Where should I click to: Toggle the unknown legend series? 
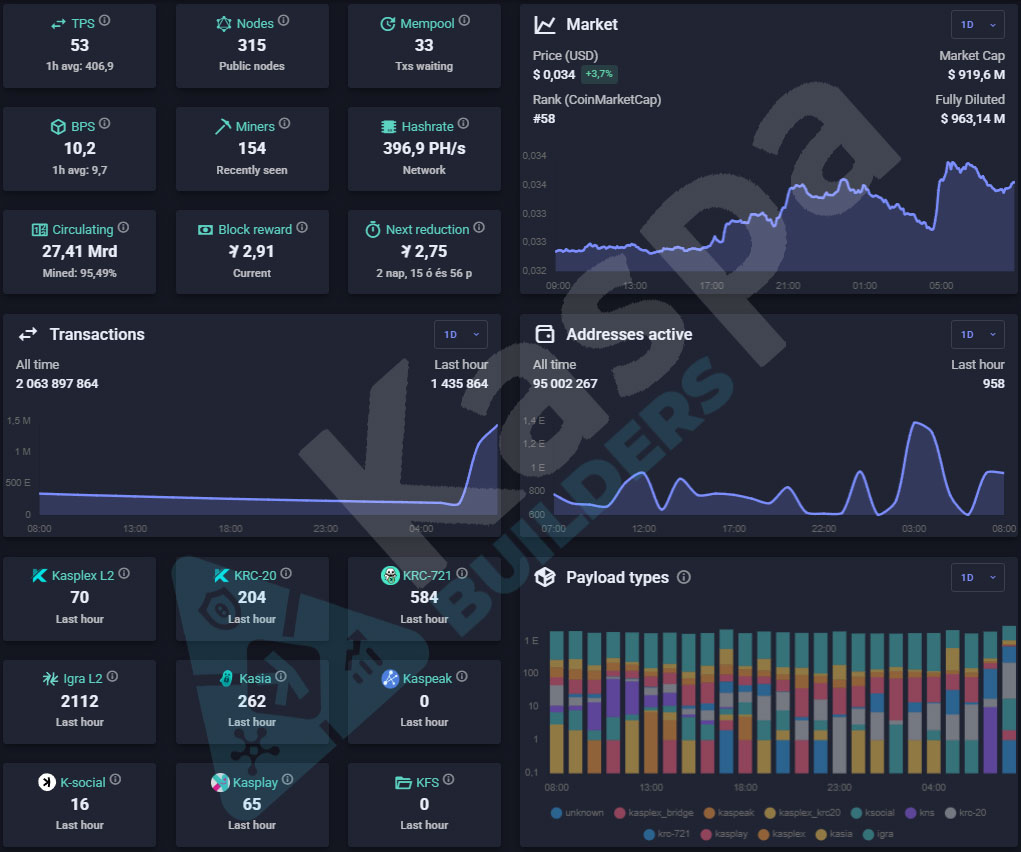[x=577, y=812]
